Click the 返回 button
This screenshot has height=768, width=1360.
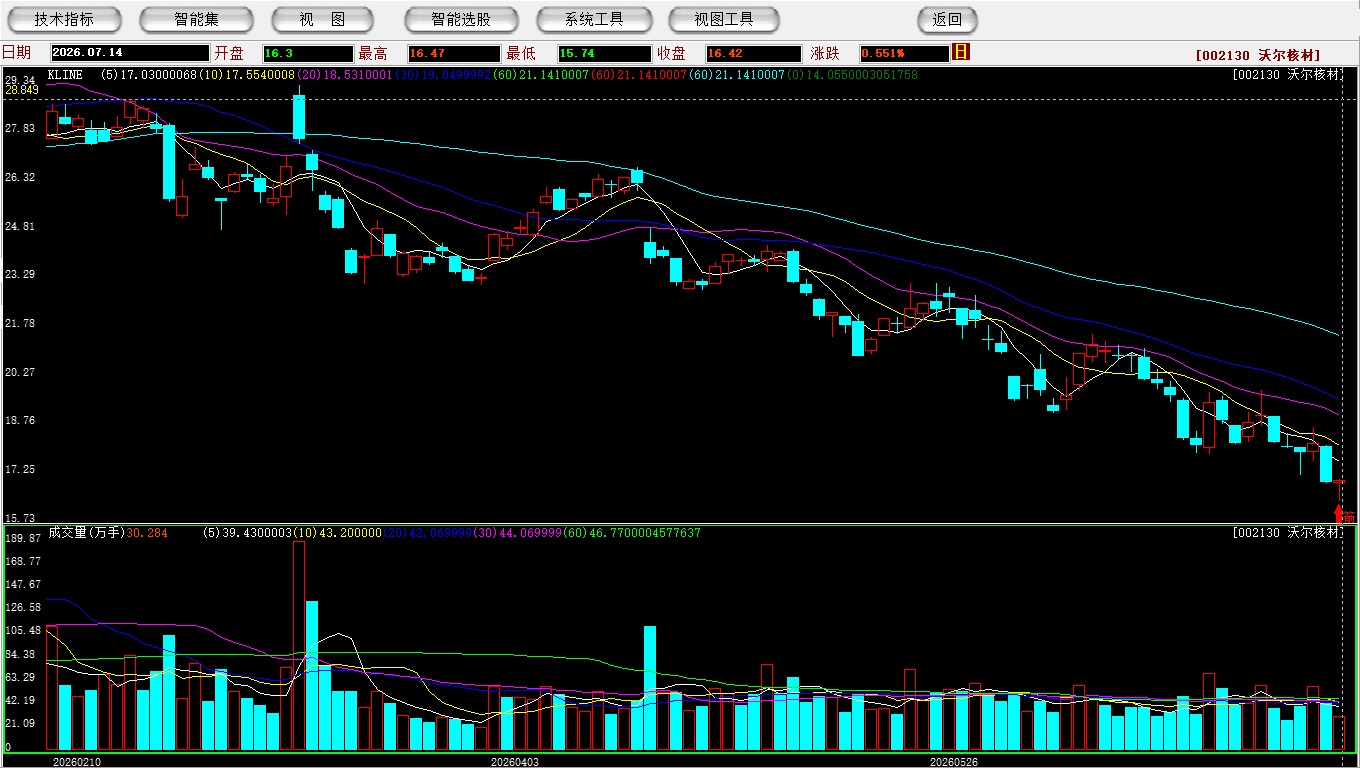point(947,19)
